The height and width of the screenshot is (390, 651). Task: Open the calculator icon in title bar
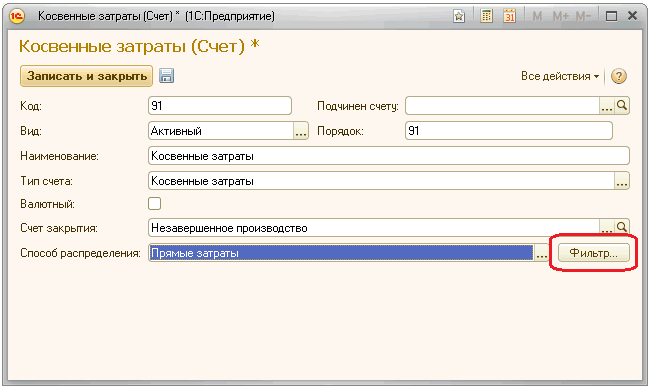point(486,16)
